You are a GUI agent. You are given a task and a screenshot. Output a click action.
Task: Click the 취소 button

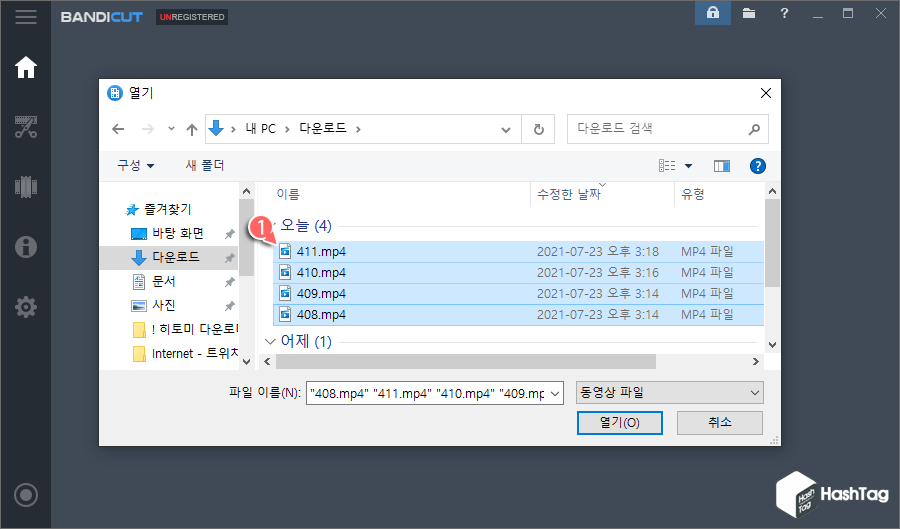point(720,423)
